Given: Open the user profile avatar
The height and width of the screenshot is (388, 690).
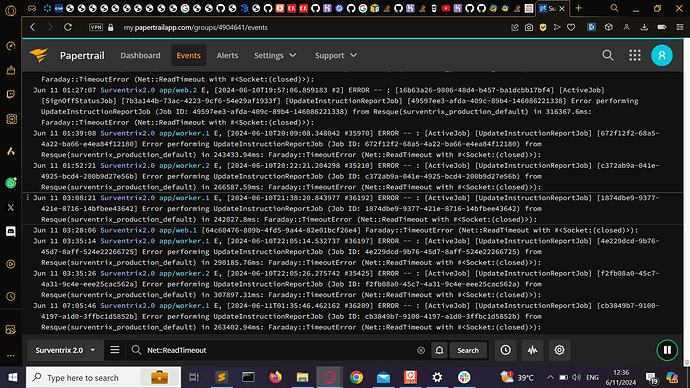Looking at the screenshot, I should click(661, 55).
